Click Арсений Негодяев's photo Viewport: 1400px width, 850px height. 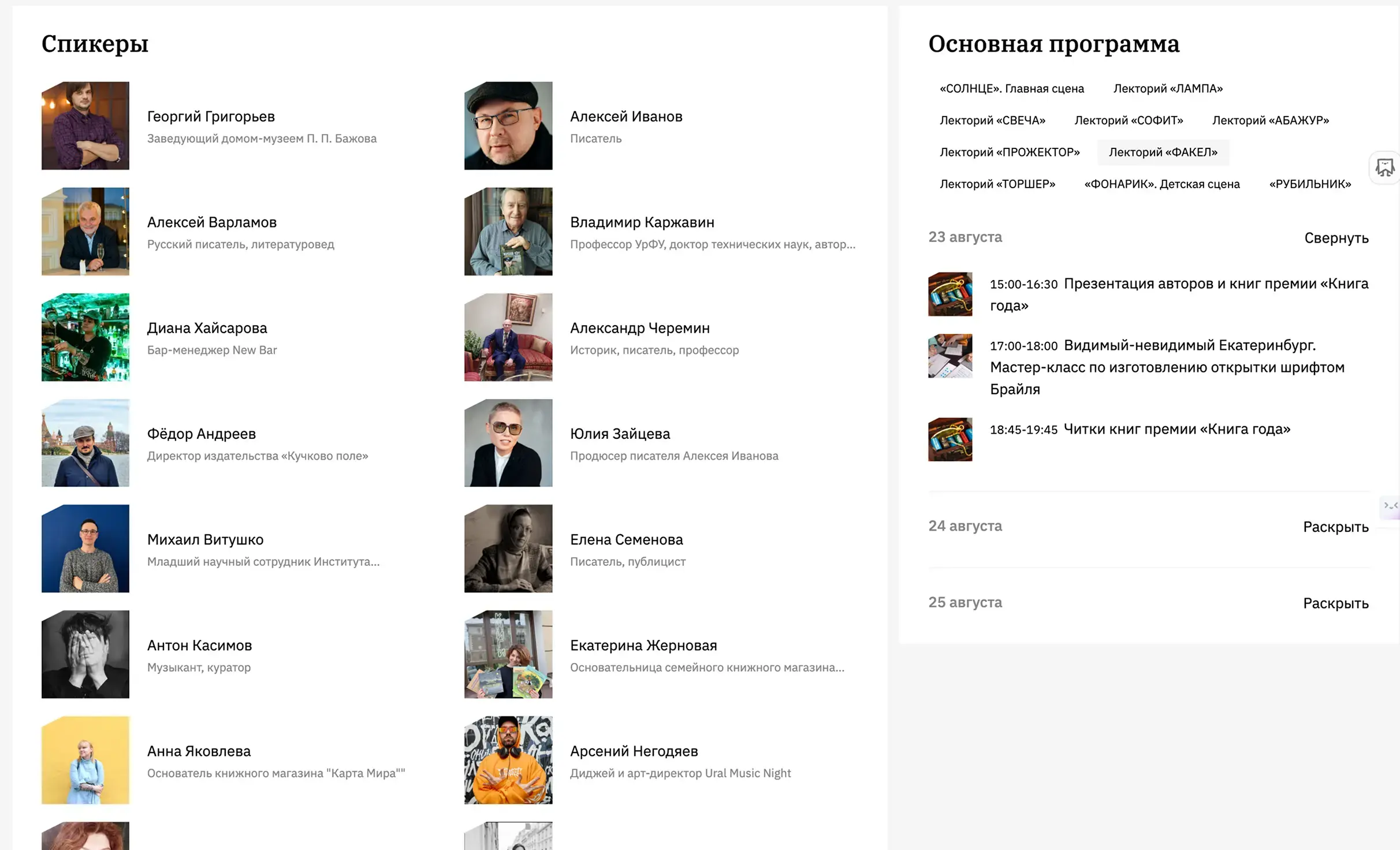click(508, 760)
